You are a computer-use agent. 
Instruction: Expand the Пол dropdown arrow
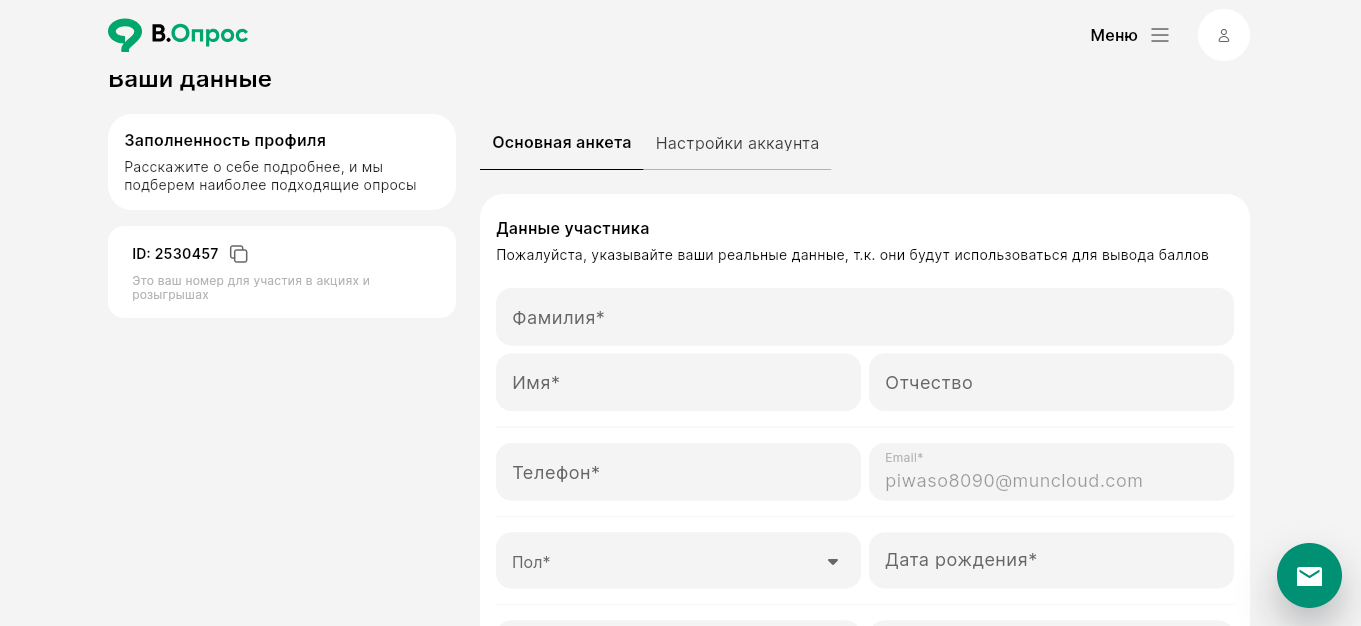click(x=833, y=561)
